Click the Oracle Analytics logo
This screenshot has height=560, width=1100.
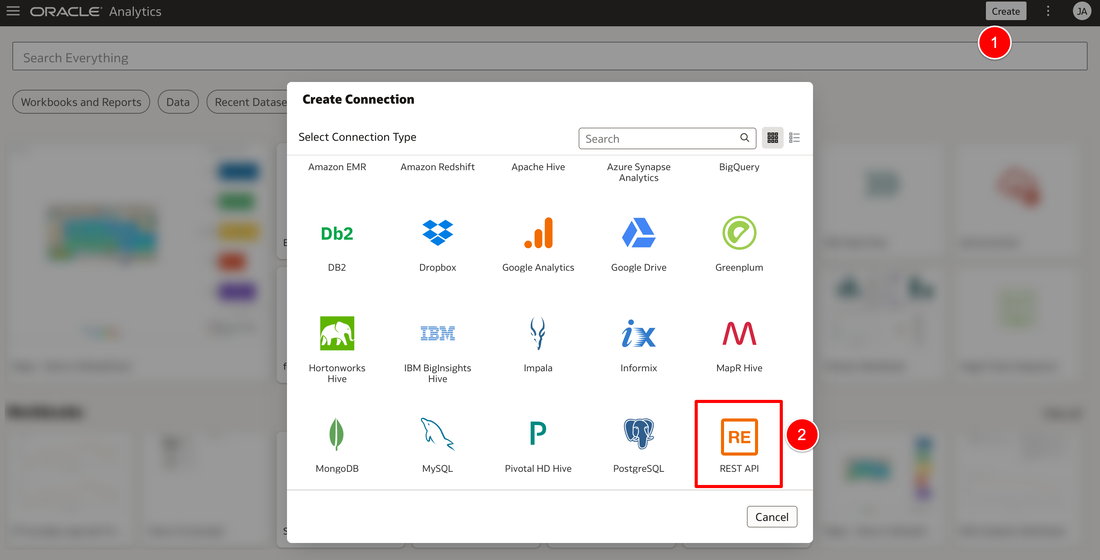pos(95,11)
